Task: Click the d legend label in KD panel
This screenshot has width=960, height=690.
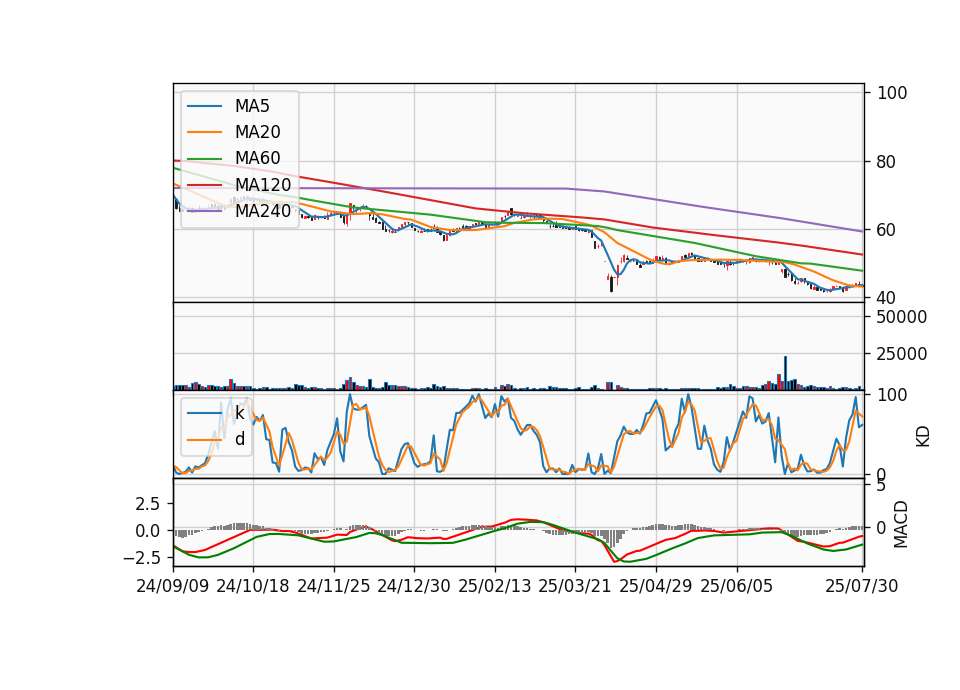Action: point(239,439)
